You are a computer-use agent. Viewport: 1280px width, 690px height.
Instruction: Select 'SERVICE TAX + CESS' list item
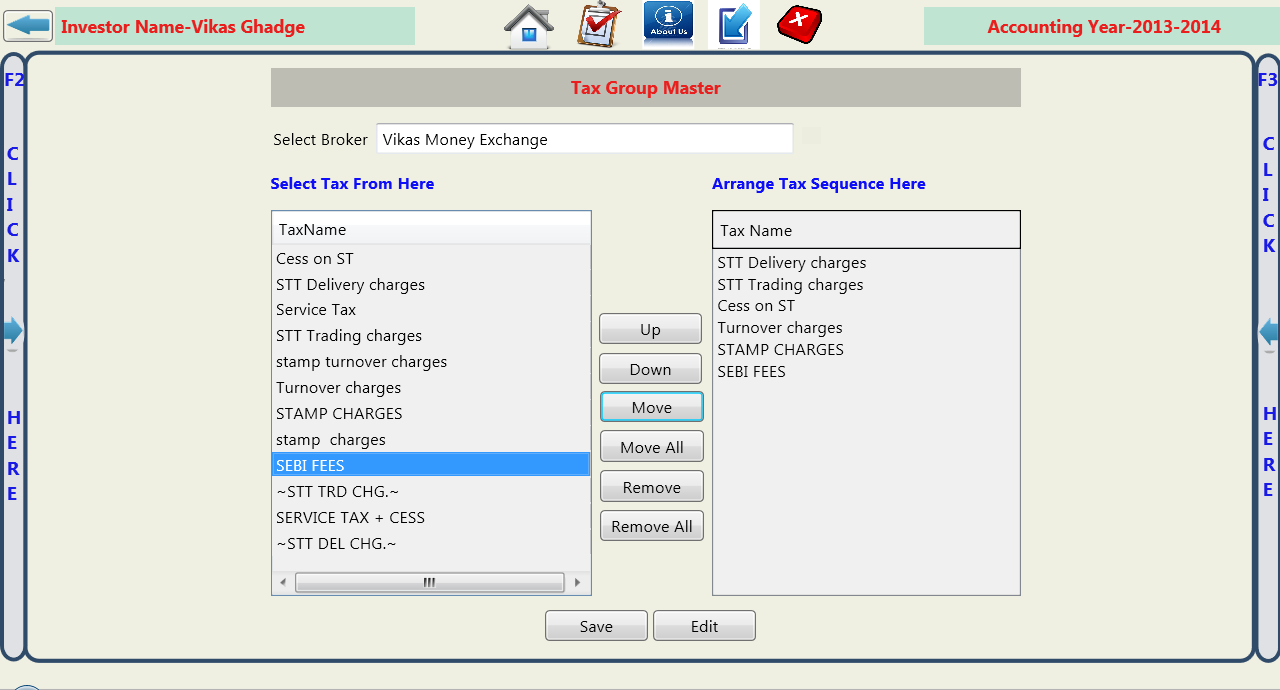[350, 518]
